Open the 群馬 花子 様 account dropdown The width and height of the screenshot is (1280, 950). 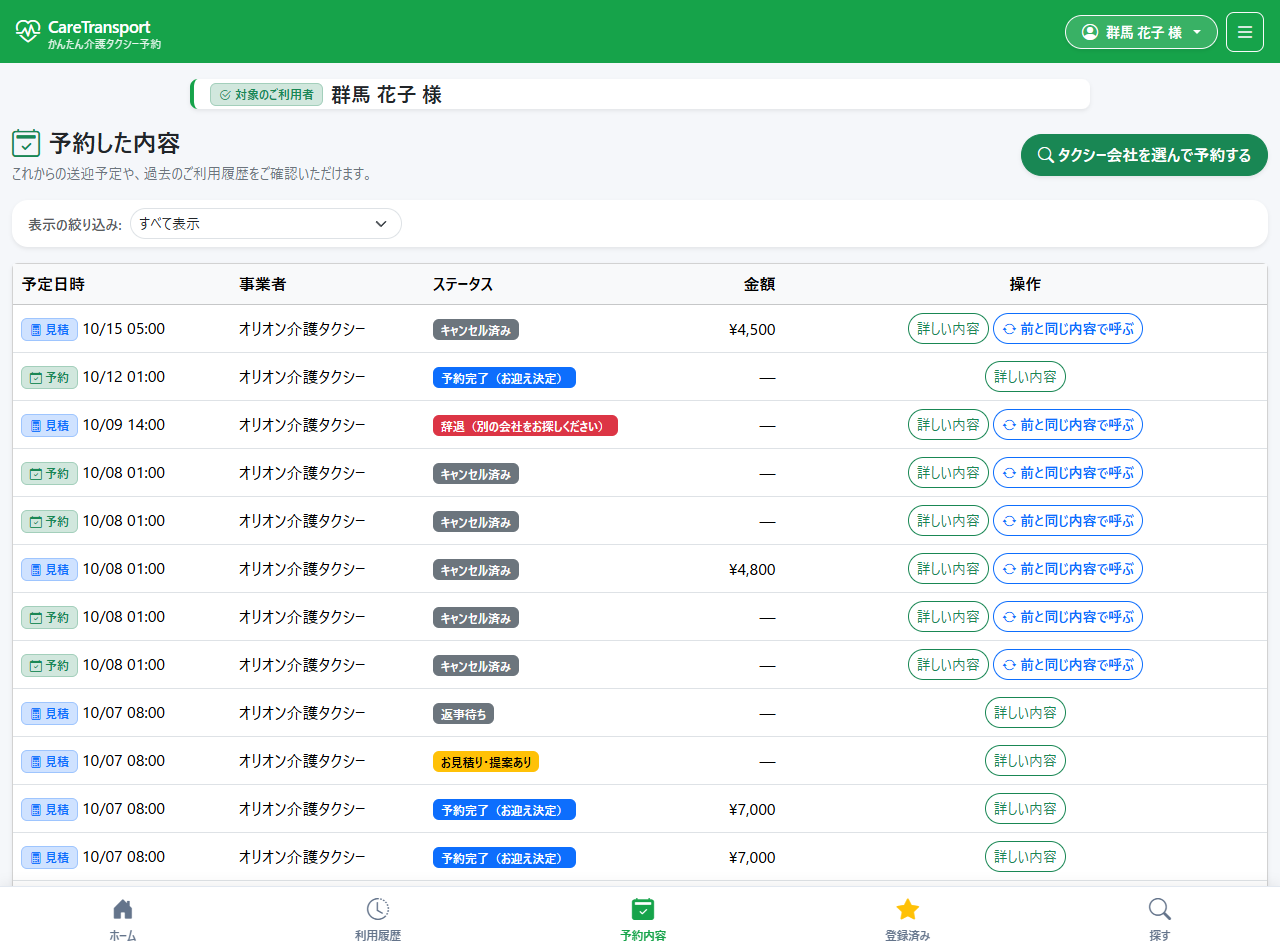point(1141,32)
